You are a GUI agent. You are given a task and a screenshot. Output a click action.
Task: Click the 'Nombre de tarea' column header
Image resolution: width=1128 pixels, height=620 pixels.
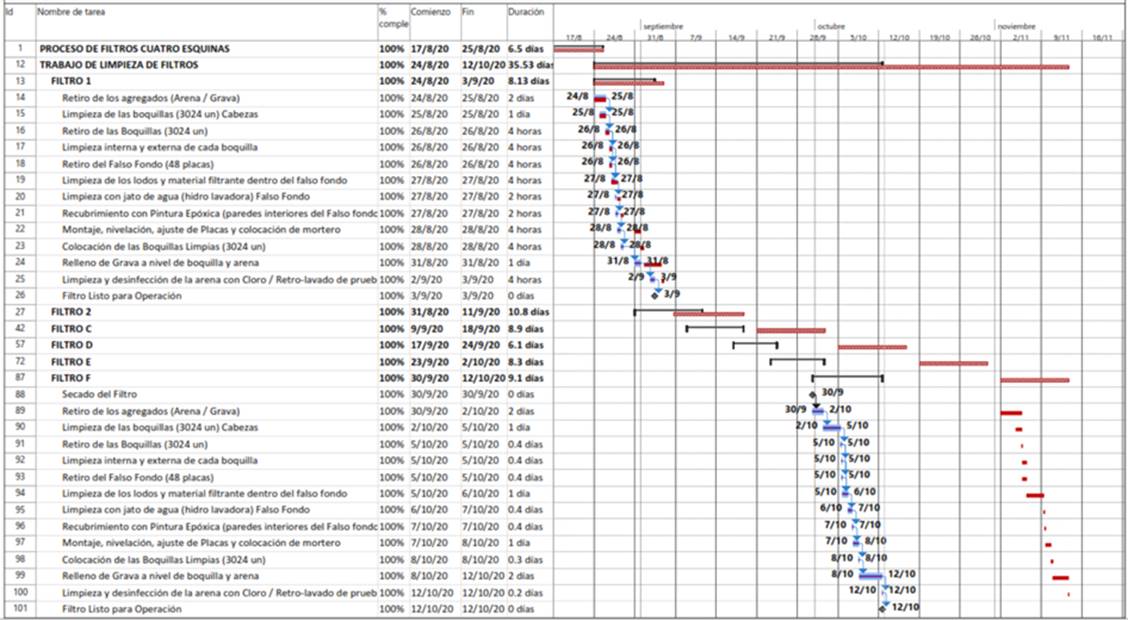70,12
